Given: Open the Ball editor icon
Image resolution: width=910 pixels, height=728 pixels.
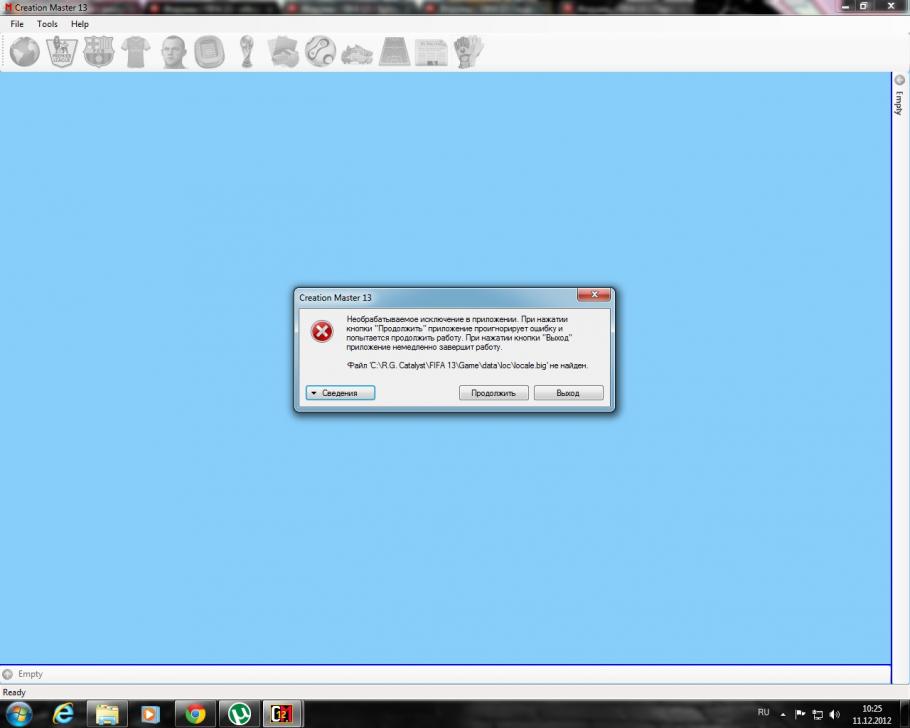Looking at the screenshot, I should [320, 52].
